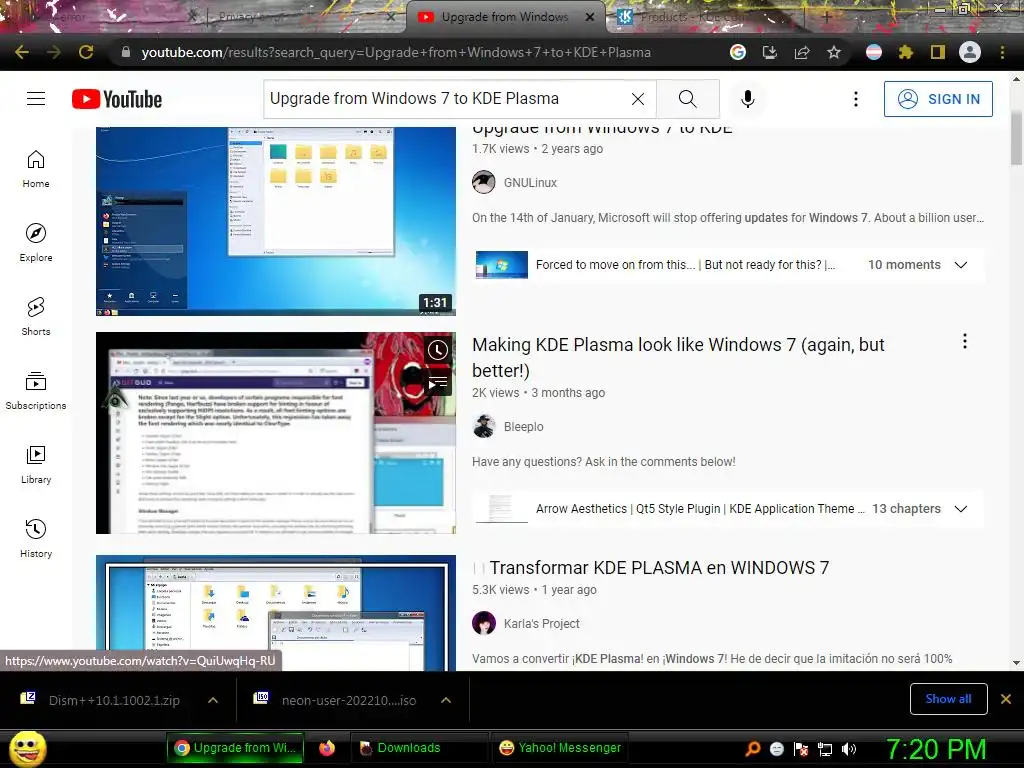The height and width of the screenshot is (768, 1024).
Task: Open Dism++ download options arrow
Action: click(213, 700)
